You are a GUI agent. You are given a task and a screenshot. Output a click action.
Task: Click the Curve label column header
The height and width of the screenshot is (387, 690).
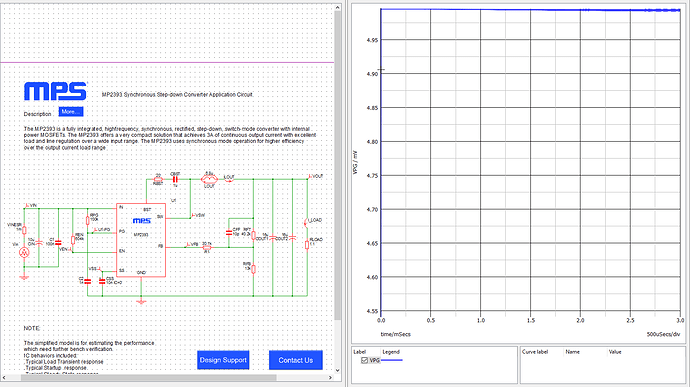point(535,352)
